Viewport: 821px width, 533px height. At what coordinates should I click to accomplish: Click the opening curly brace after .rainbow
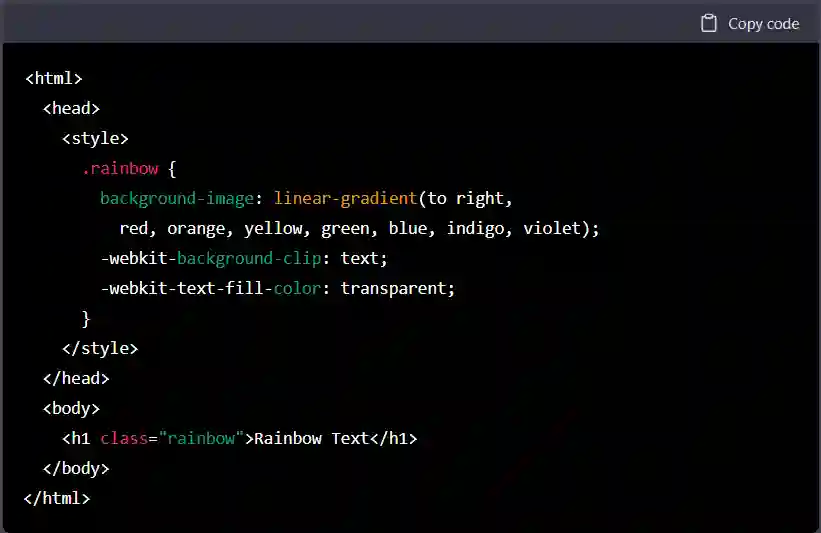172,169
